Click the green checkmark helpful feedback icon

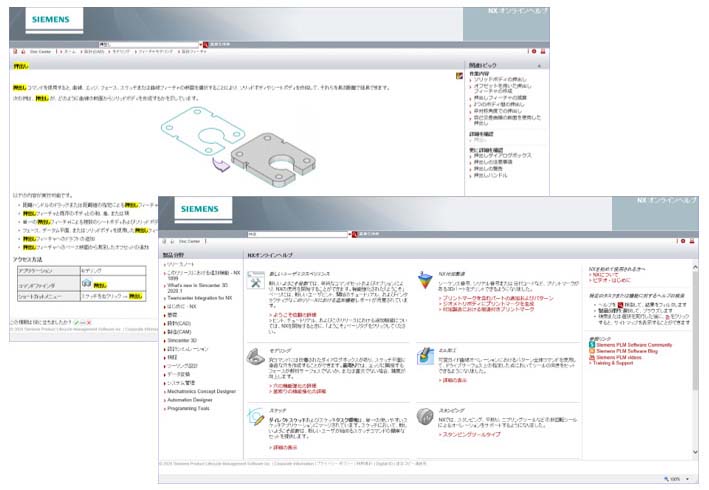[76, 323]
